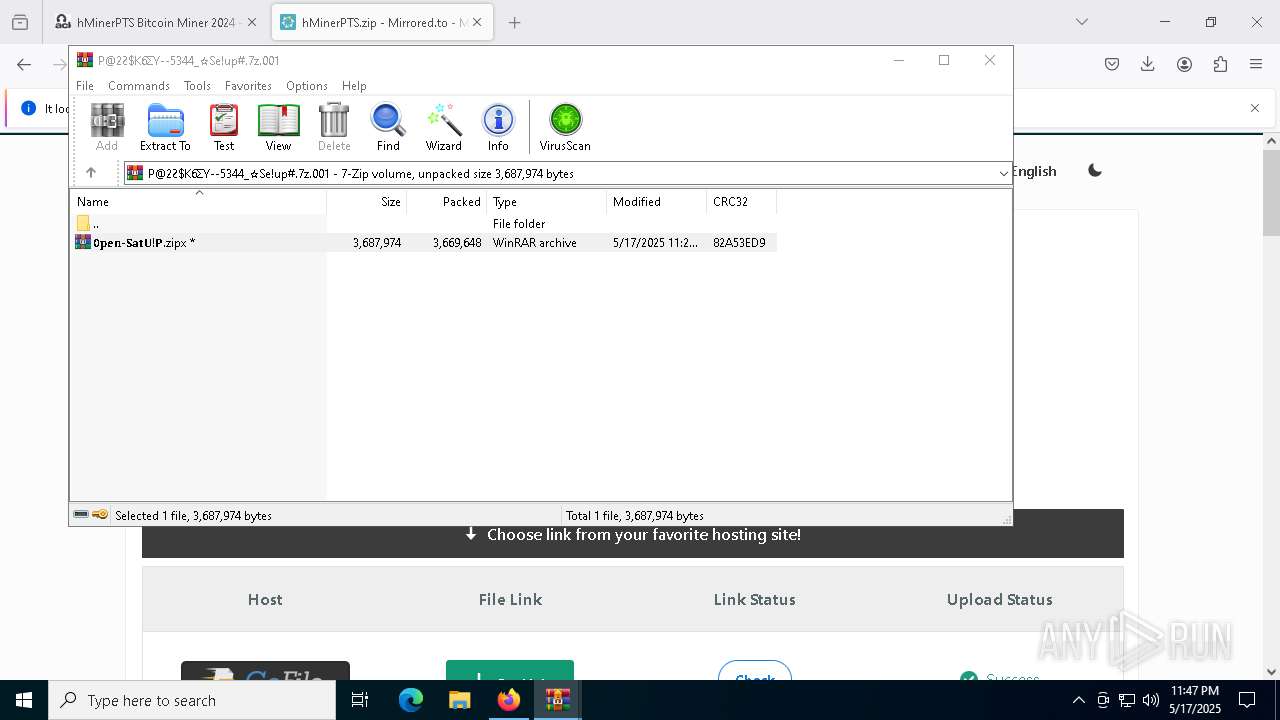Viewport: 1280px width, 720px height.
Task: Open the English language selector
Action: tap(1034, 171)
